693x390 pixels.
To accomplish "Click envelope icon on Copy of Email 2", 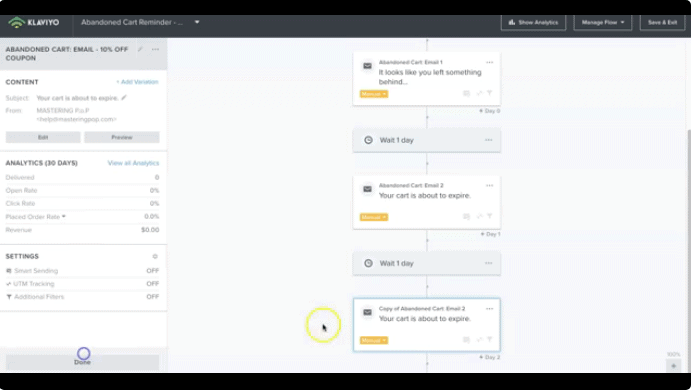I will point(367,312).
